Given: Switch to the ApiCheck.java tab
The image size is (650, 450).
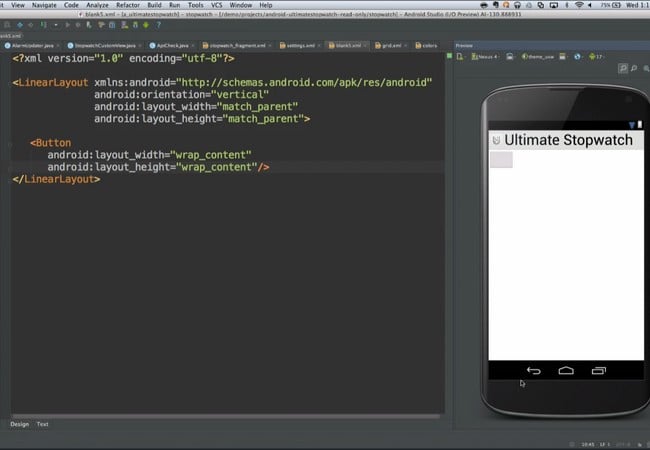Looking at the screenshot, I should click(x=170, y=46).
